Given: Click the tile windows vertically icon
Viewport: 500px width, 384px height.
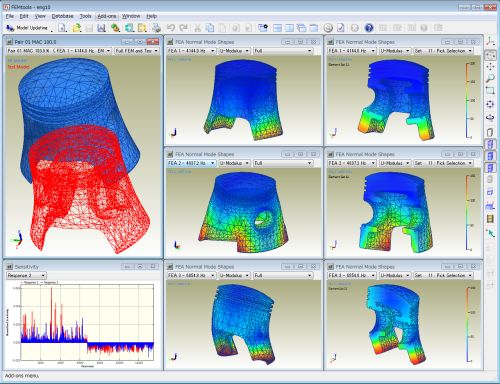Looking at the screenshot, I should coord(290,28).
